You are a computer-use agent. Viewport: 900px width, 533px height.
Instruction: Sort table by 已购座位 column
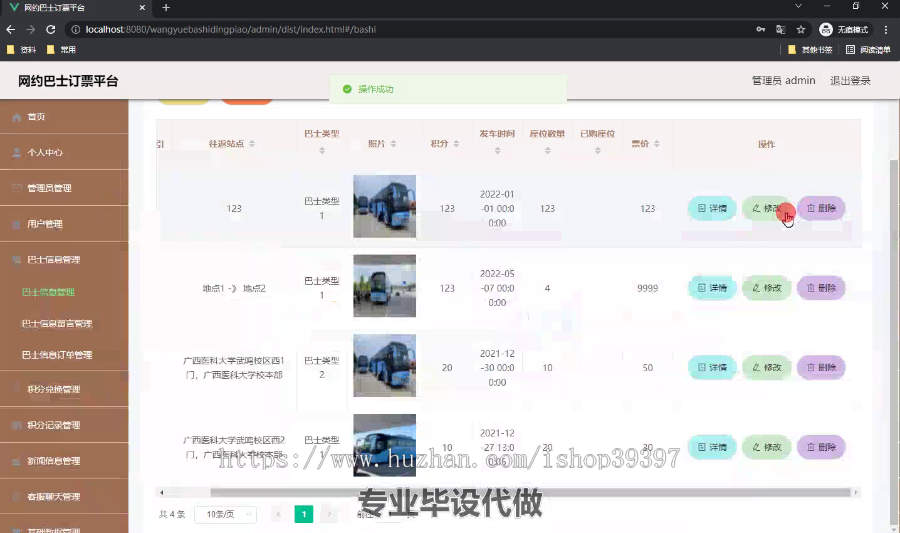click(x=598, y=150)
